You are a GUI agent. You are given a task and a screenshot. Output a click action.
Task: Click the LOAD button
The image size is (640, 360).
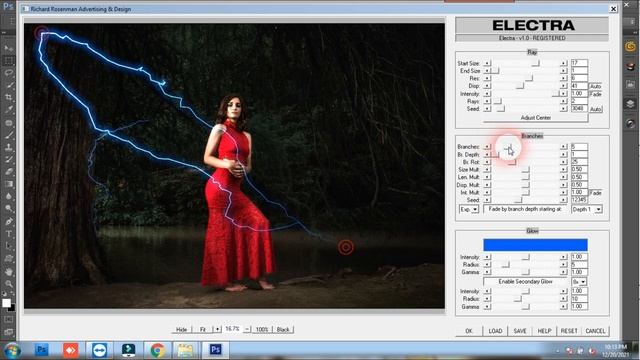[495, 331]
